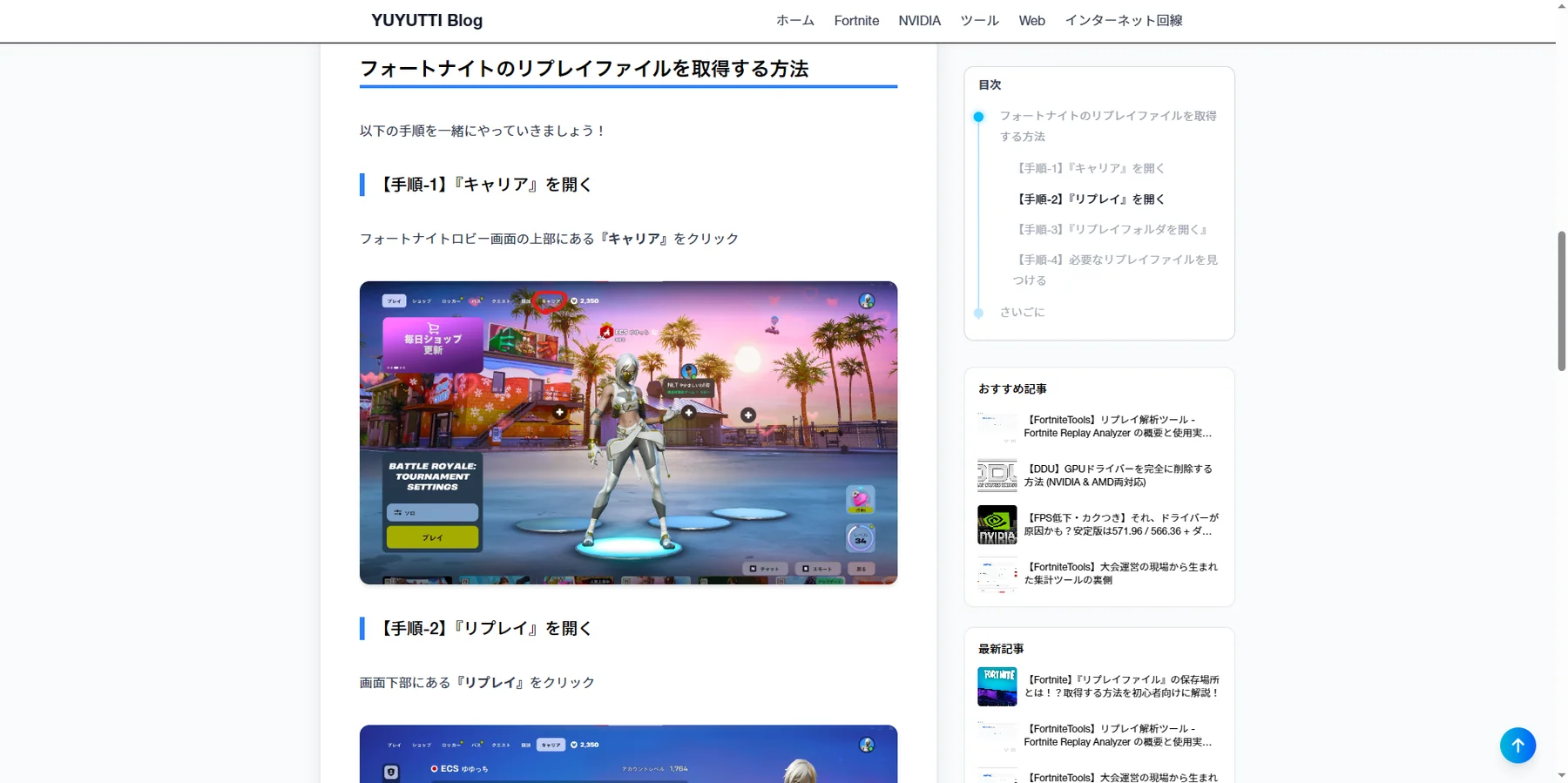1568x783 pixels.
Task: Select ツール in the top navigation
Action: (979, 20)
